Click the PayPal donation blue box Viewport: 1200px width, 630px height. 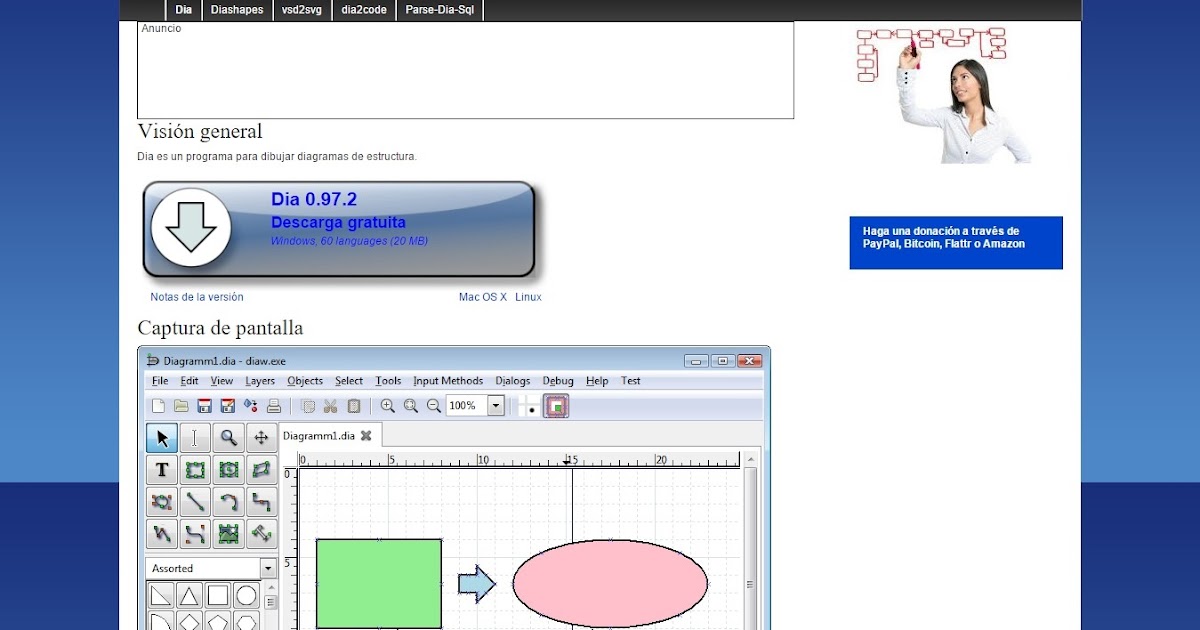[x=956, y=243]
